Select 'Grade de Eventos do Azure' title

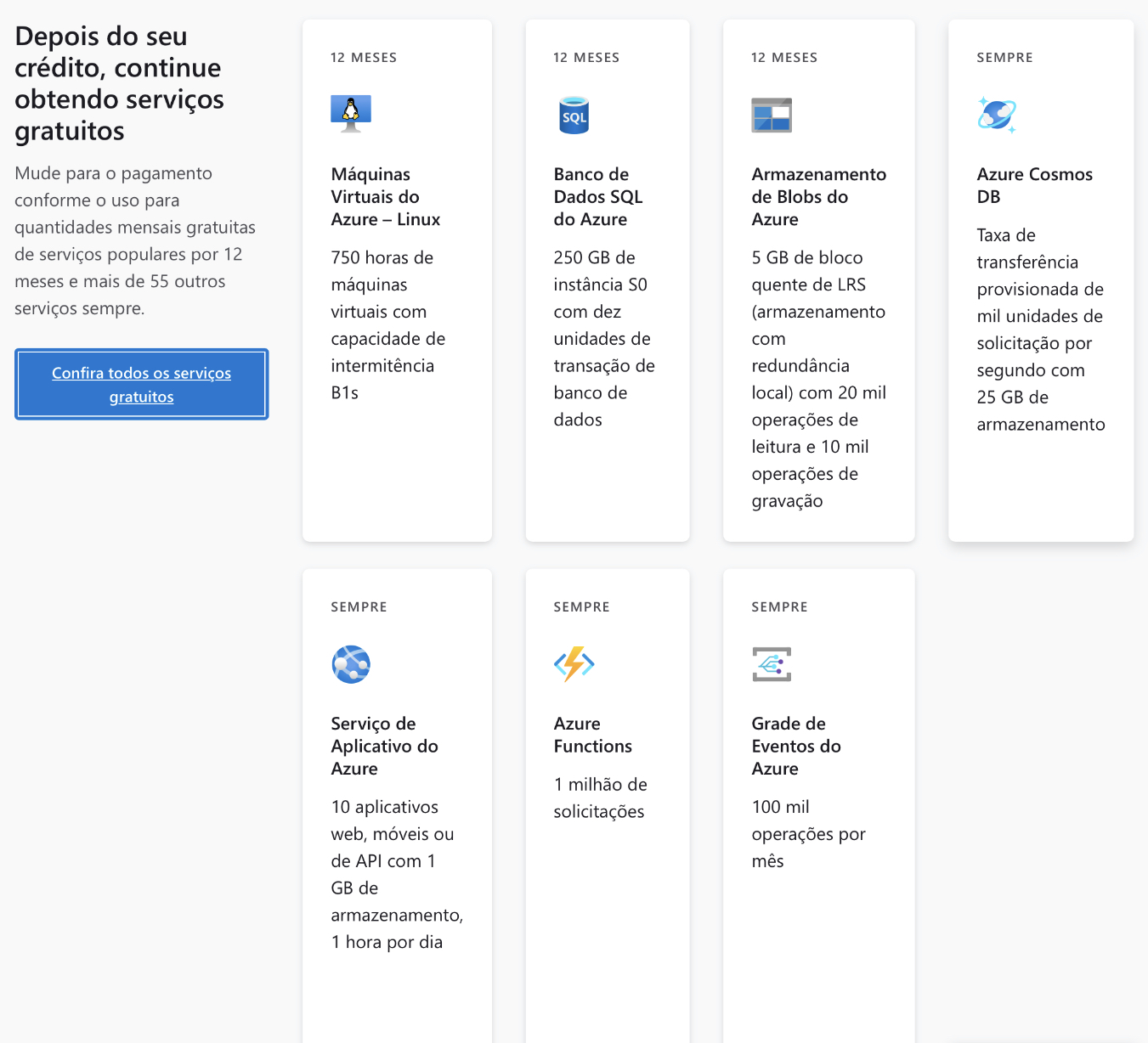(x=796, y=746)
